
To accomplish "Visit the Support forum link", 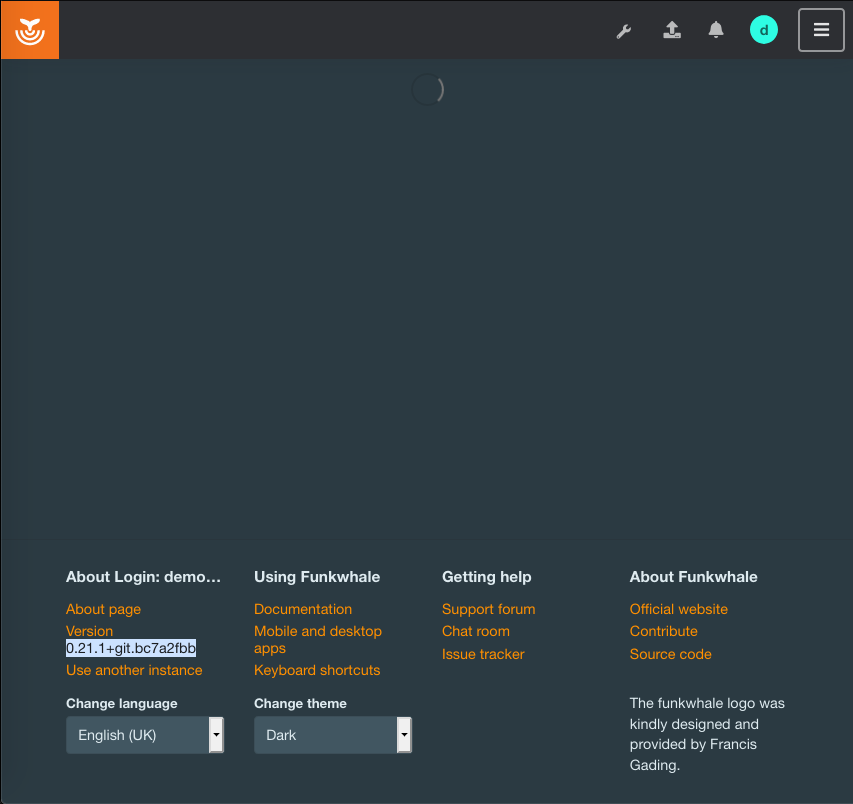I will [489, 609].
